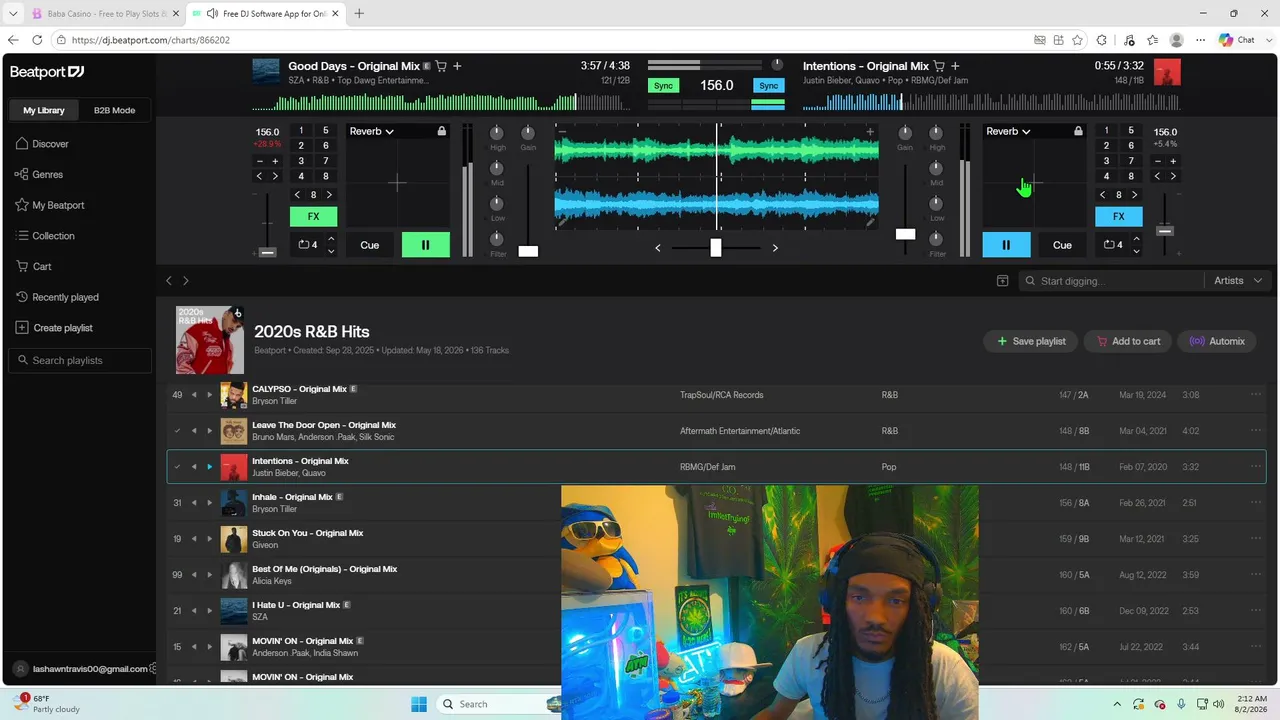Click the left deck volume fader handle
The image size is (1280, 720).
(528, 251)
